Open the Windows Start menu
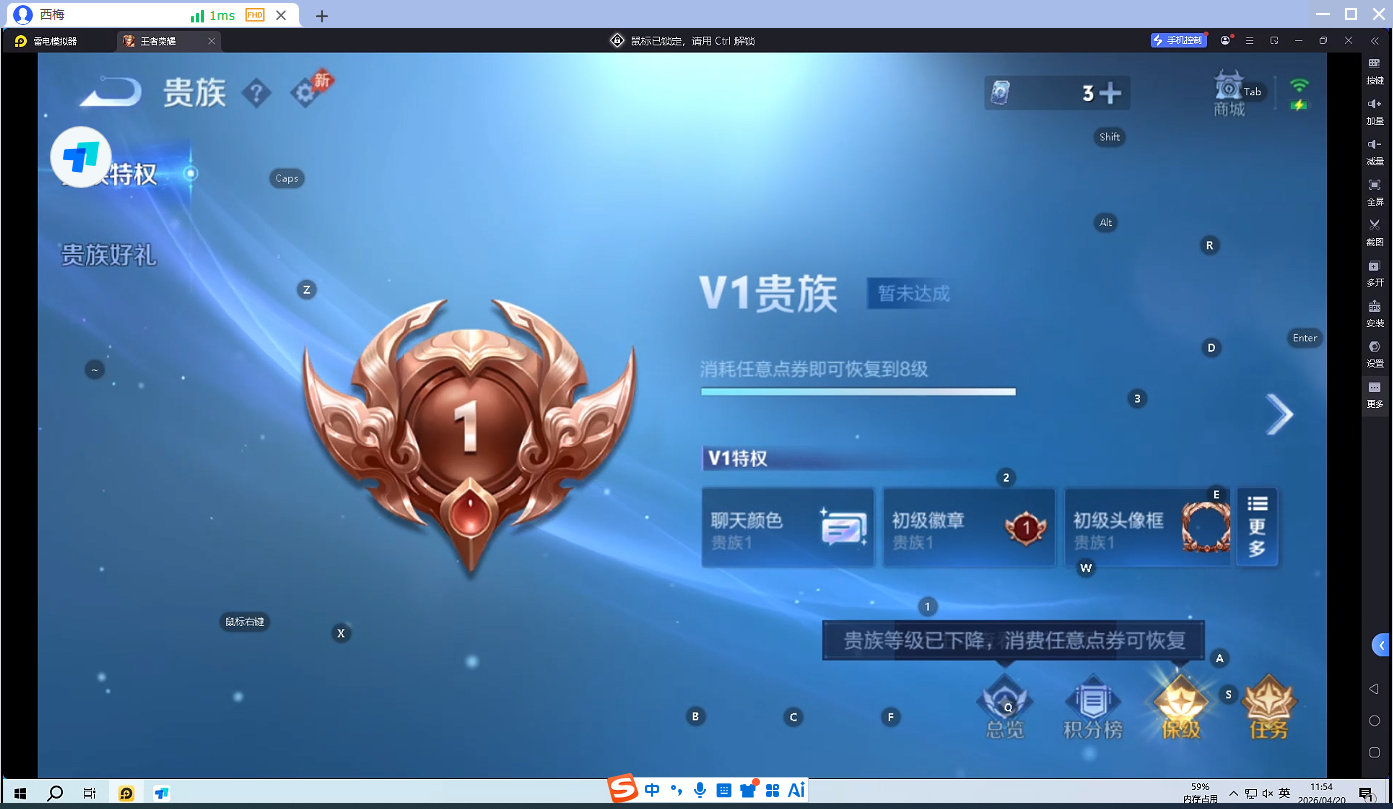Image resolution: width=1393 pixels, height=809 pixels. tap(18, 793)
